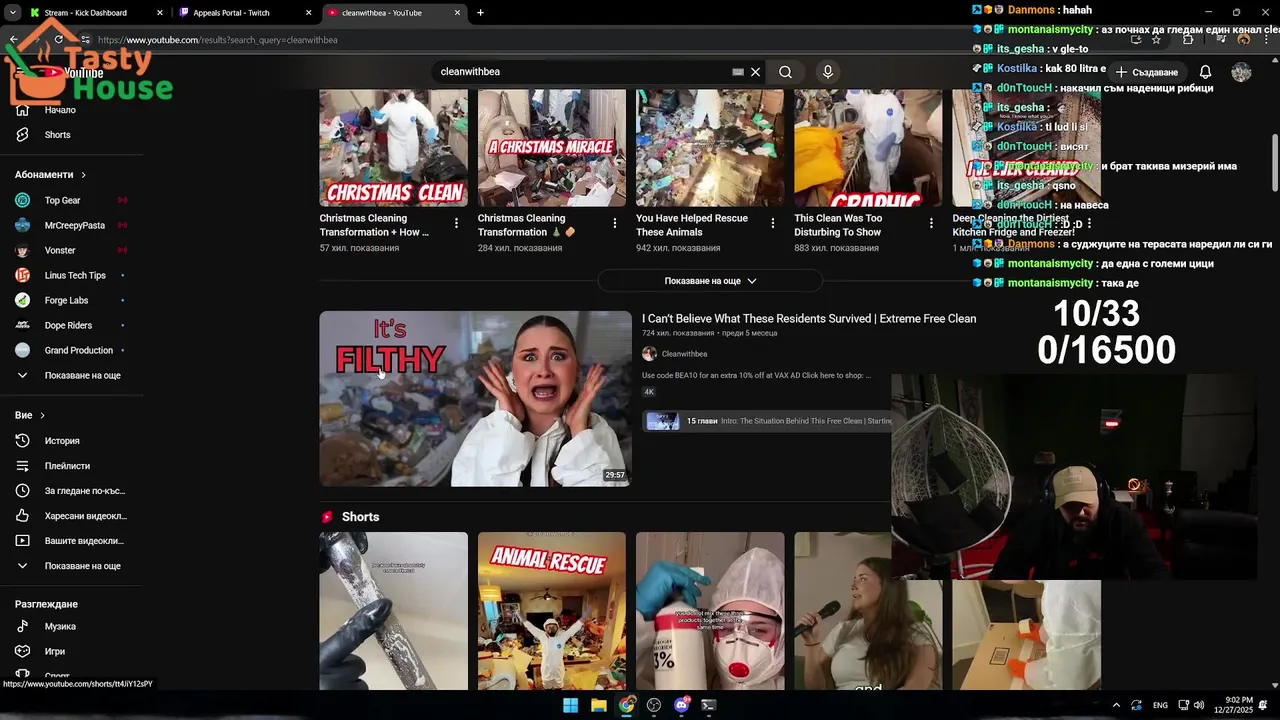The image size is (1280, 720).
Task: Open Discord from the taskbar
Action: (x=682, y=705)
